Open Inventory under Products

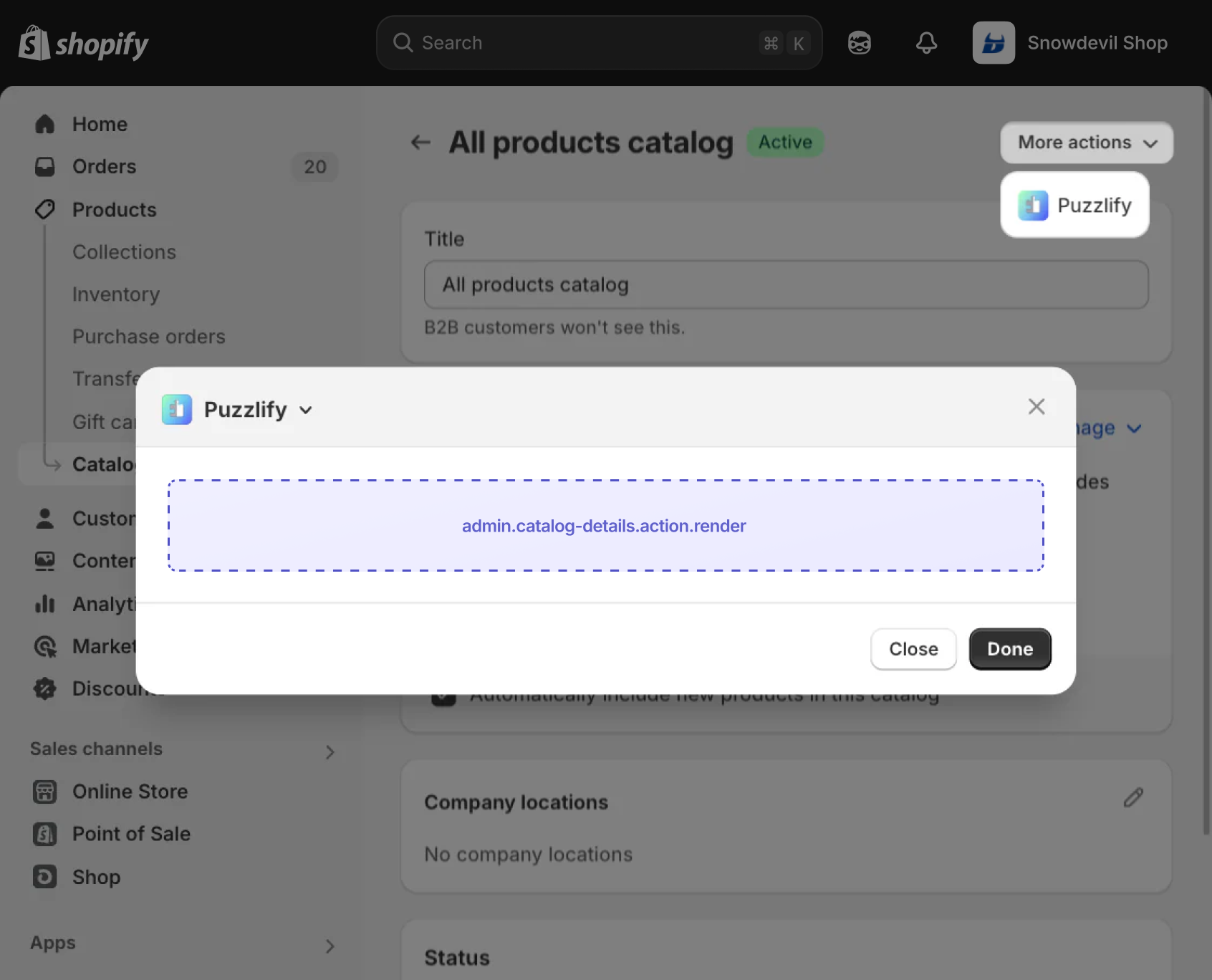[x=116, y=294]
